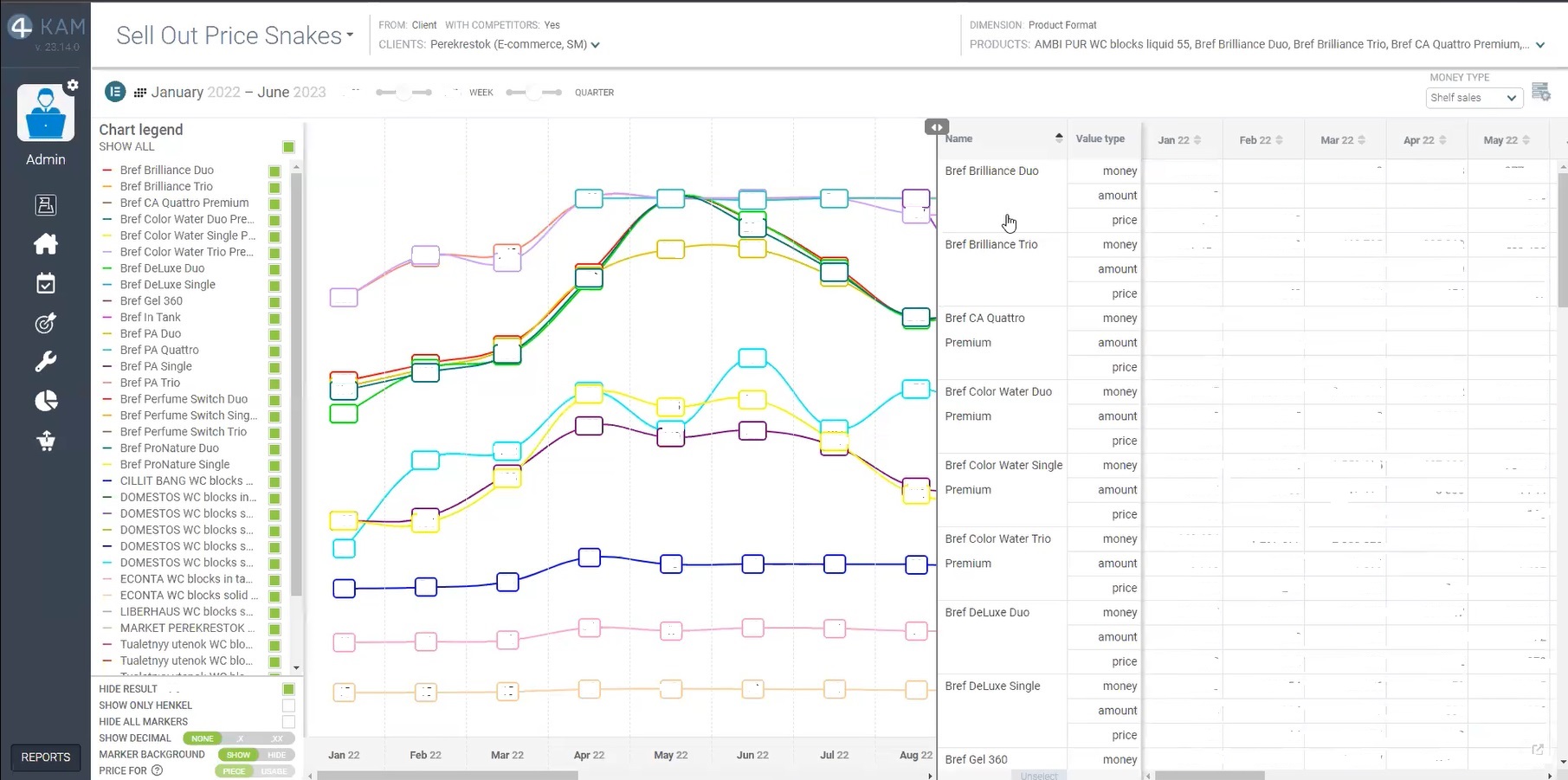This screenshot has height=780, width=1568.
Task: Expand Products list dropdown arrow
Action: pos(1540,45)
